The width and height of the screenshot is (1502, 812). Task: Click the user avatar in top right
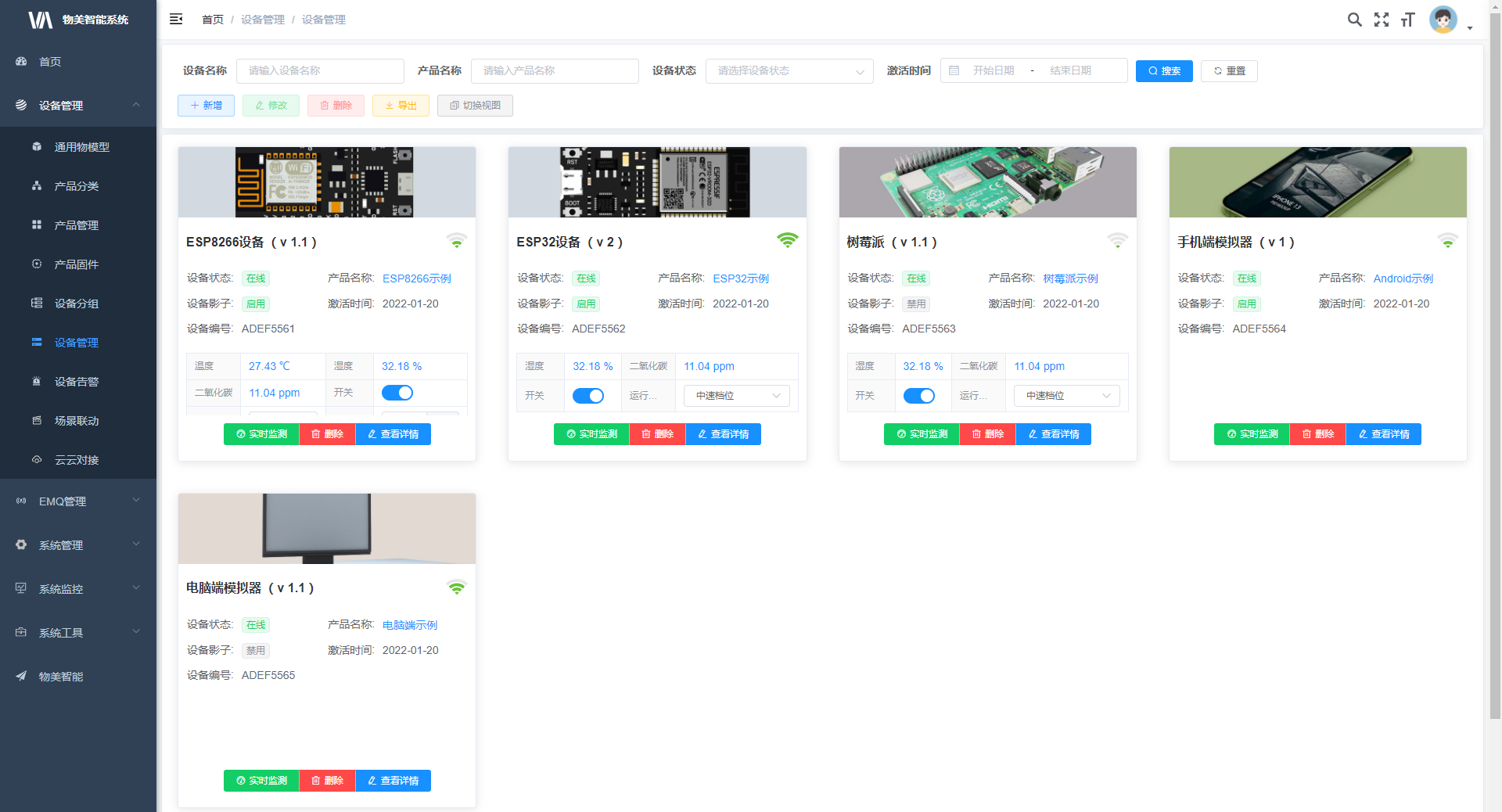(1443, 20)
